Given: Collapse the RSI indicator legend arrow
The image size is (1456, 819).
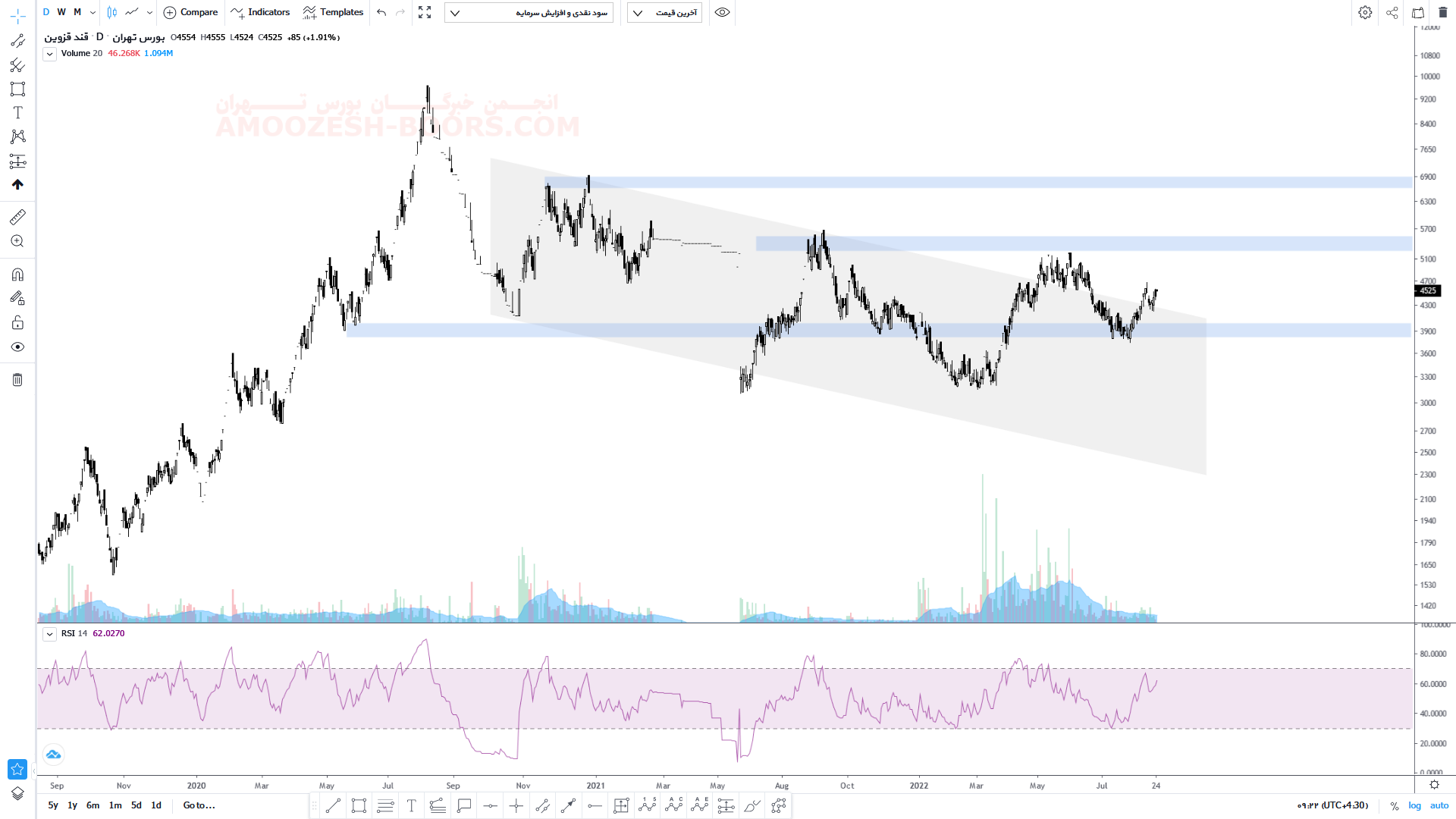Looking at the screenshot, I should coord(49,634).
